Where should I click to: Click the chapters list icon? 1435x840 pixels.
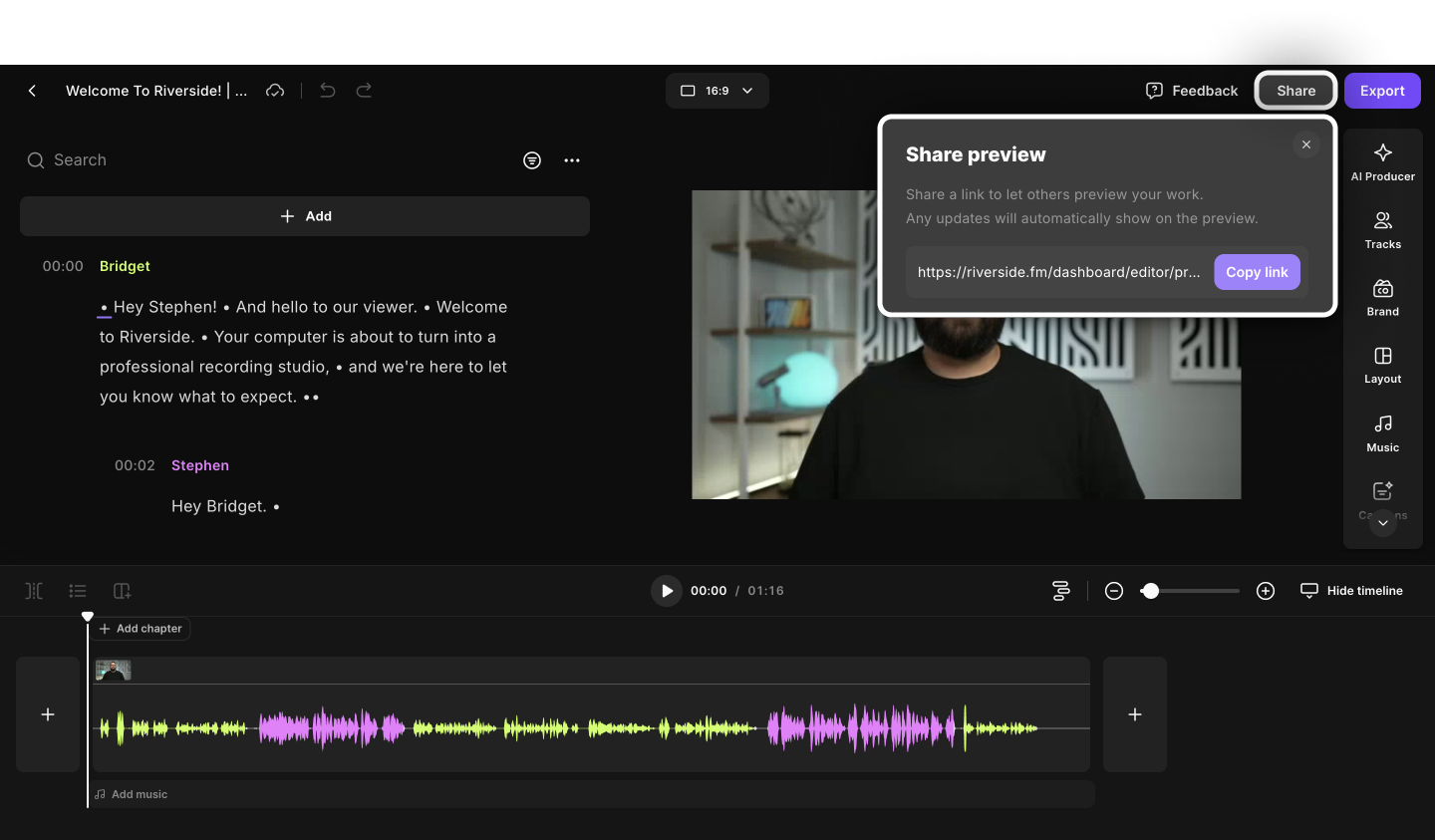[78, 591]
